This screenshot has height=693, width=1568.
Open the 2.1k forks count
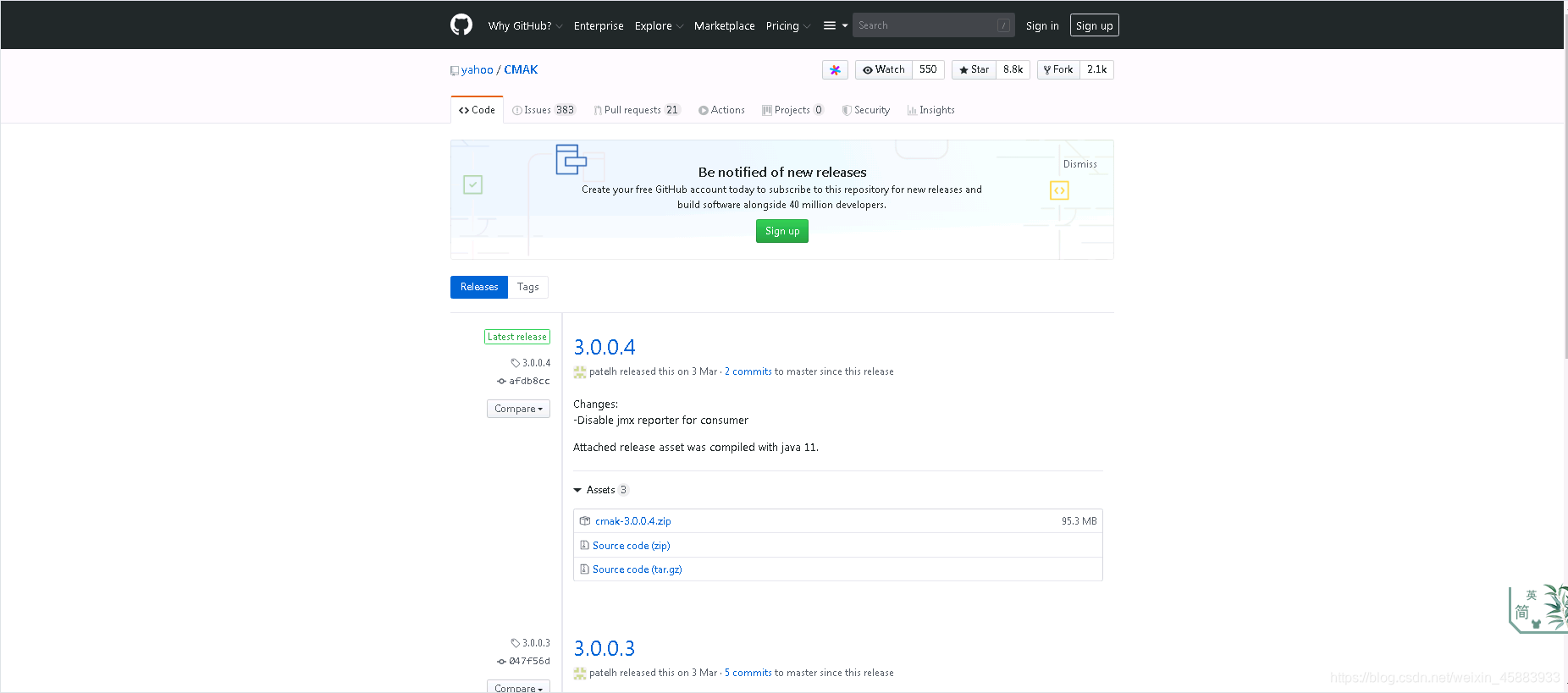[x=1096, y=70]
